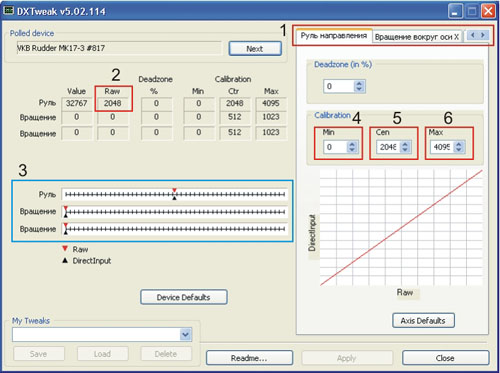Screen dimensions: 500x373
Task: Close the DXTweak window with X
Action: tap(488, 11)
